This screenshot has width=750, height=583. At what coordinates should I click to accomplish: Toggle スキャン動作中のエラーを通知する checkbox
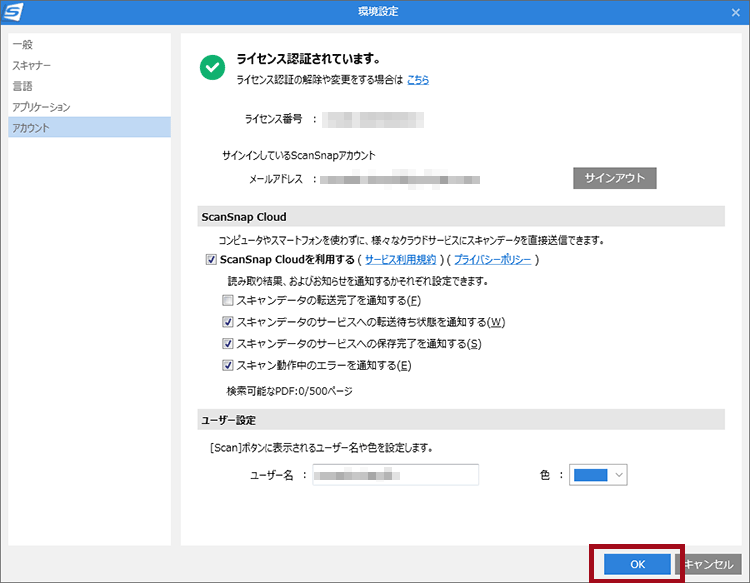[x=228, y=365]
